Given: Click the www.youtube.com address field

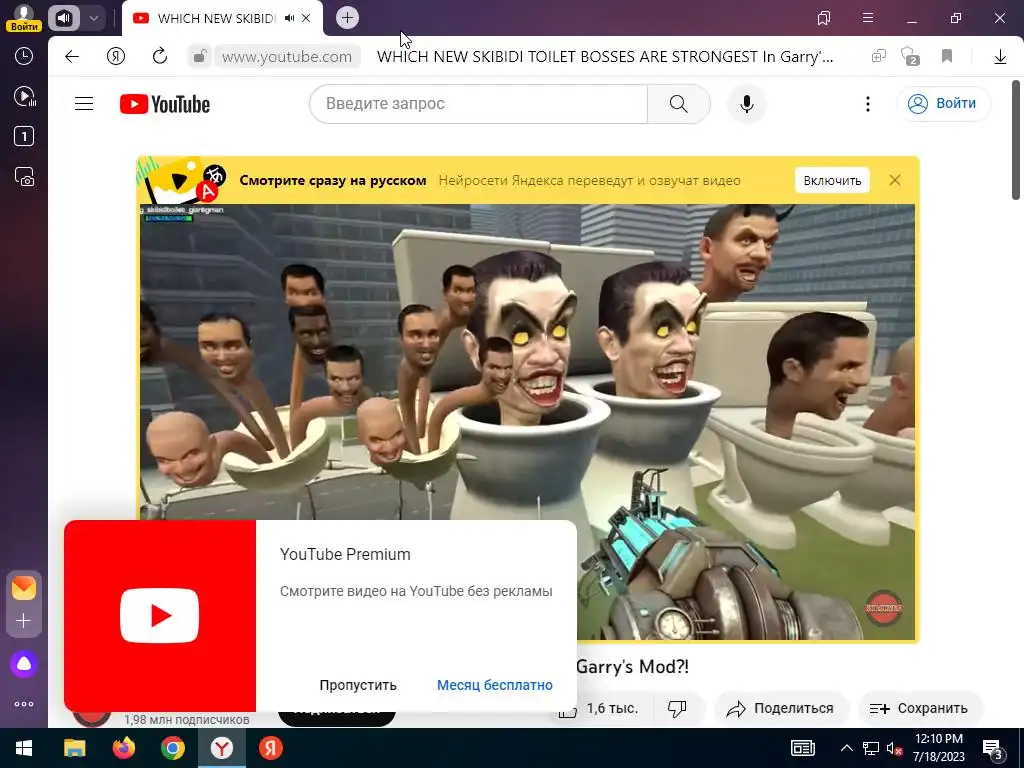Looking at the screenshot, I should click(287, 57).
